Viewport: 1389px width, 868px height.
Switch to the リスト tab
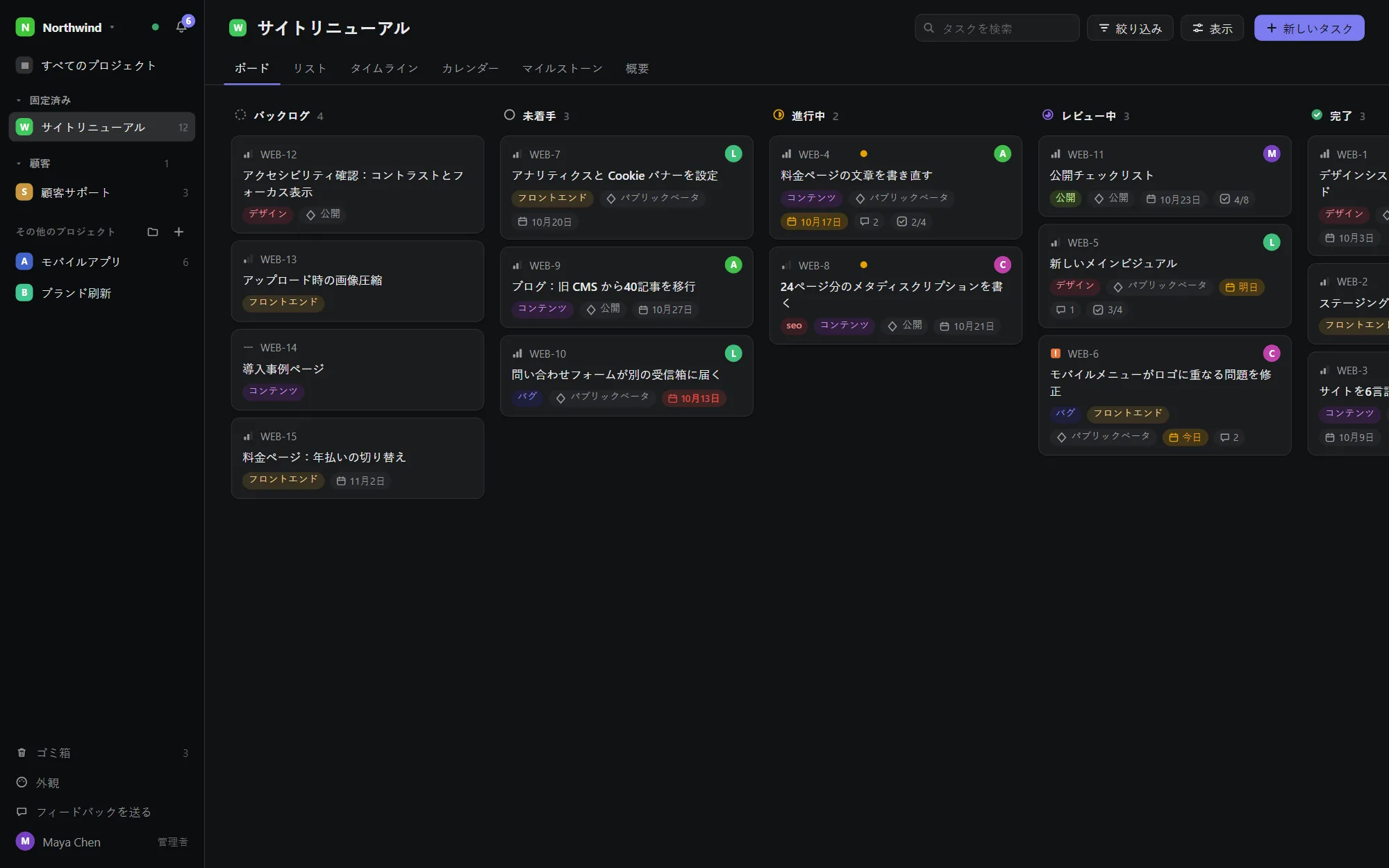coord(310,68)
